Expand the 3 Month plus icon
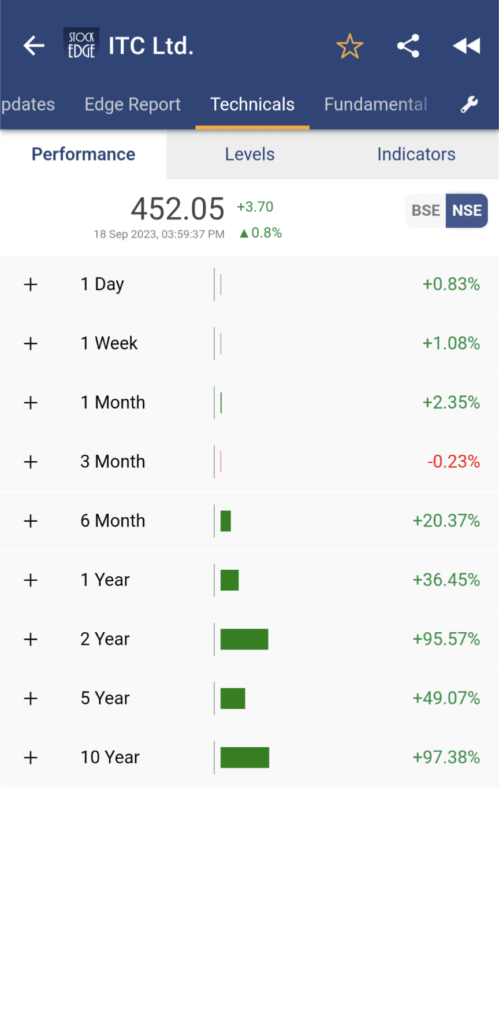 tap(31, 462)
